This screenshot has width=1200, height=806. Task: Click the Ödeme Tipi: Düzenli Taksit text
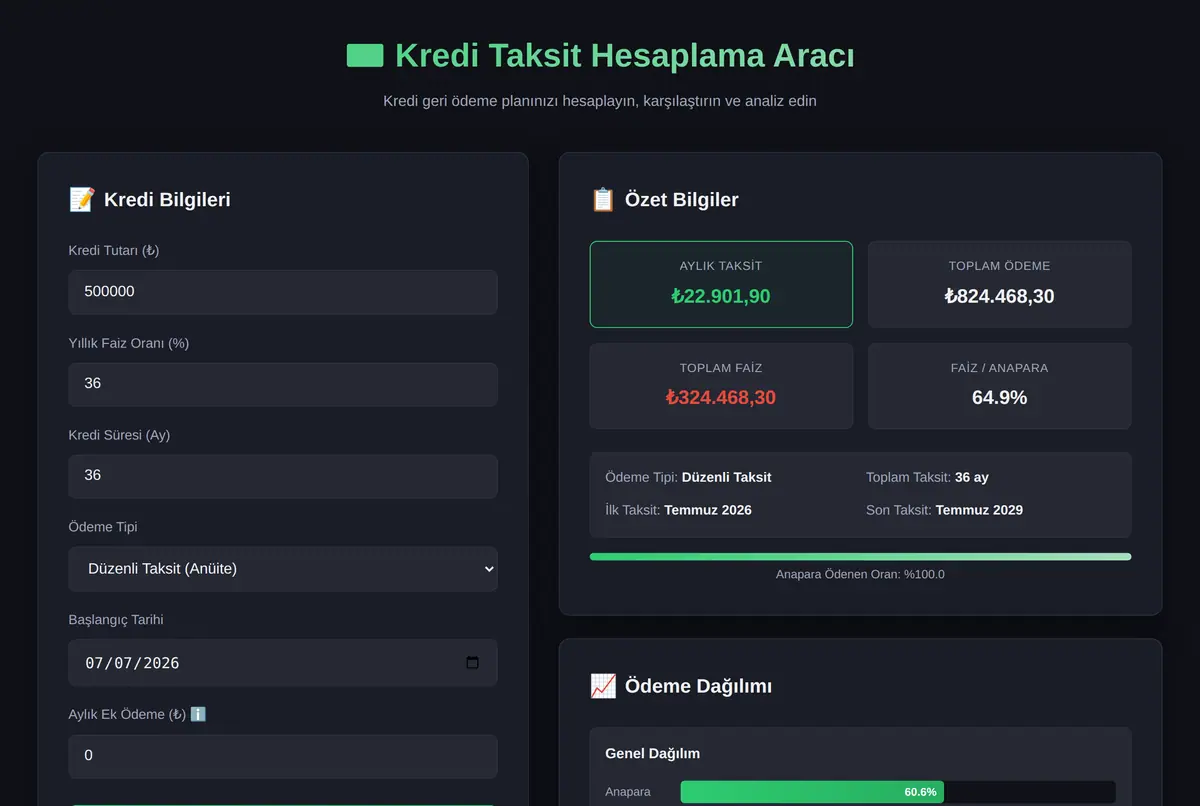pyautogui.click(x=688, y=477)
